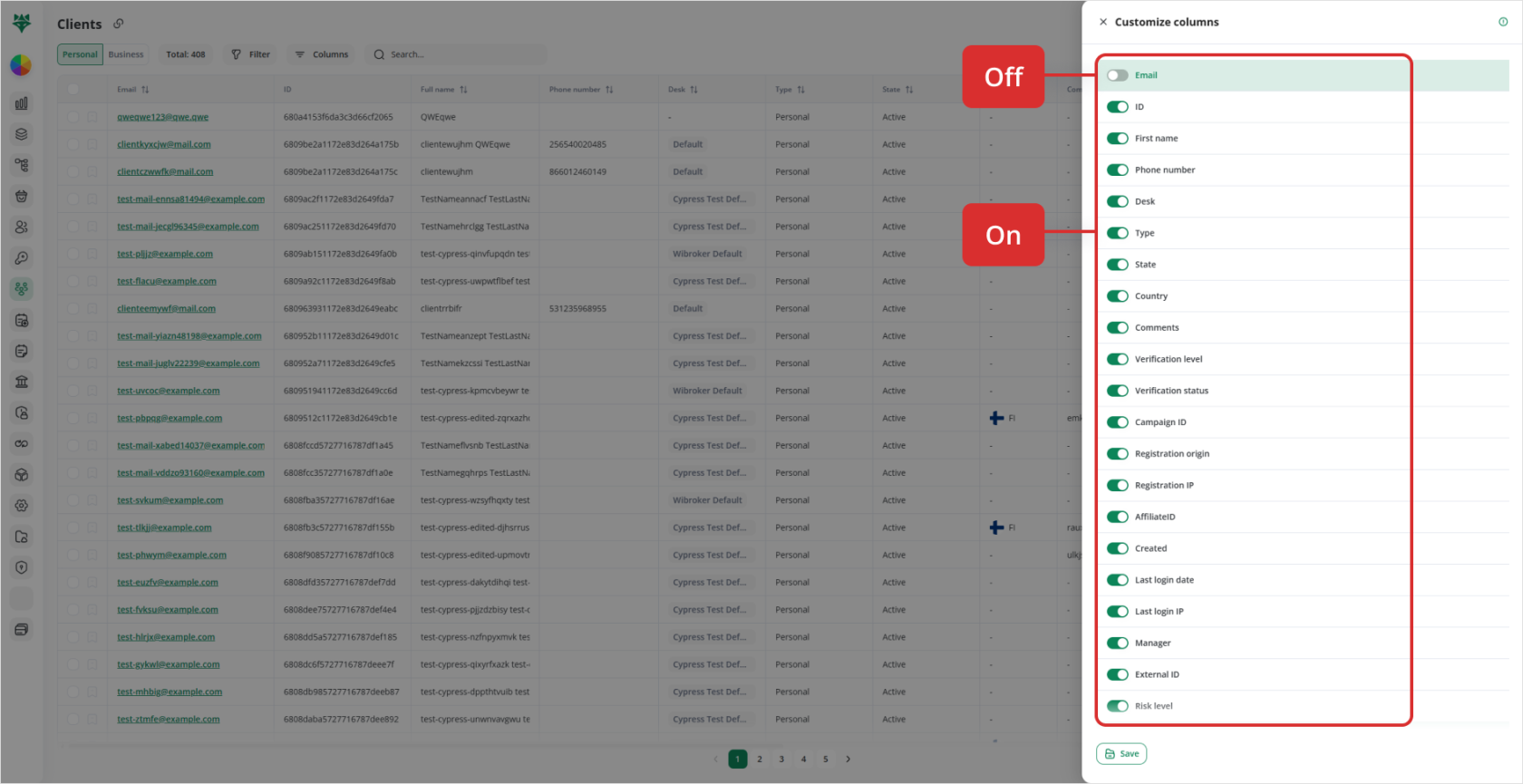This screenshot has width=1523, height=784.
Task: Open the test-tlkjj@example.com client link
Action: [164, 528]
